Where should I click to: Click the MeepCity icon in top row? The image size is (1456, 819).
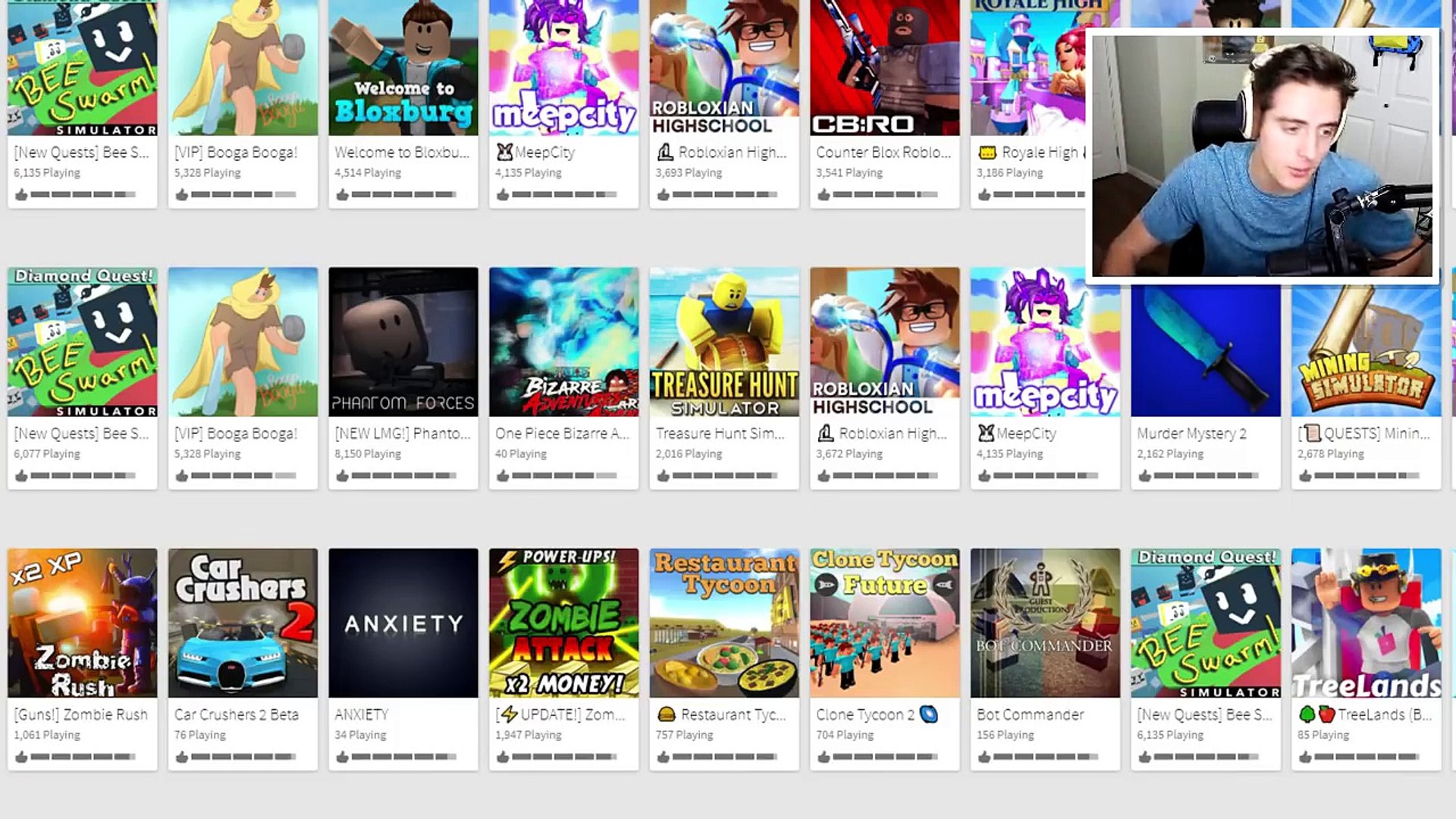(504, 152)
